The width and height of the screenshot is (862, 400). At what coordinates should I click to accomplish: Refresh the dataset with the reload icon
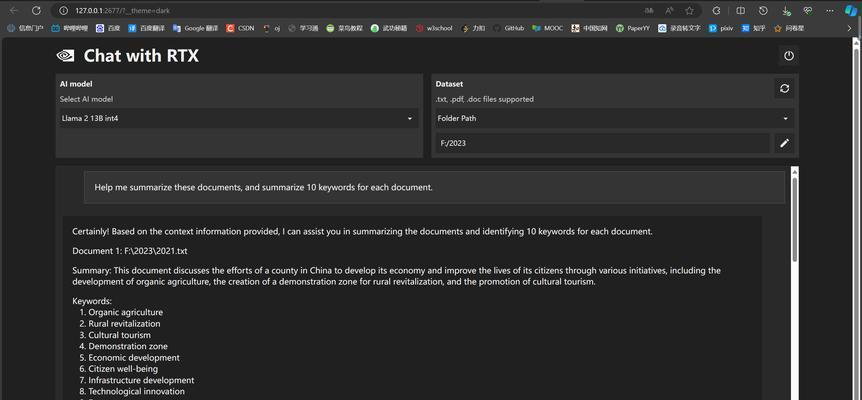point(784,88)
